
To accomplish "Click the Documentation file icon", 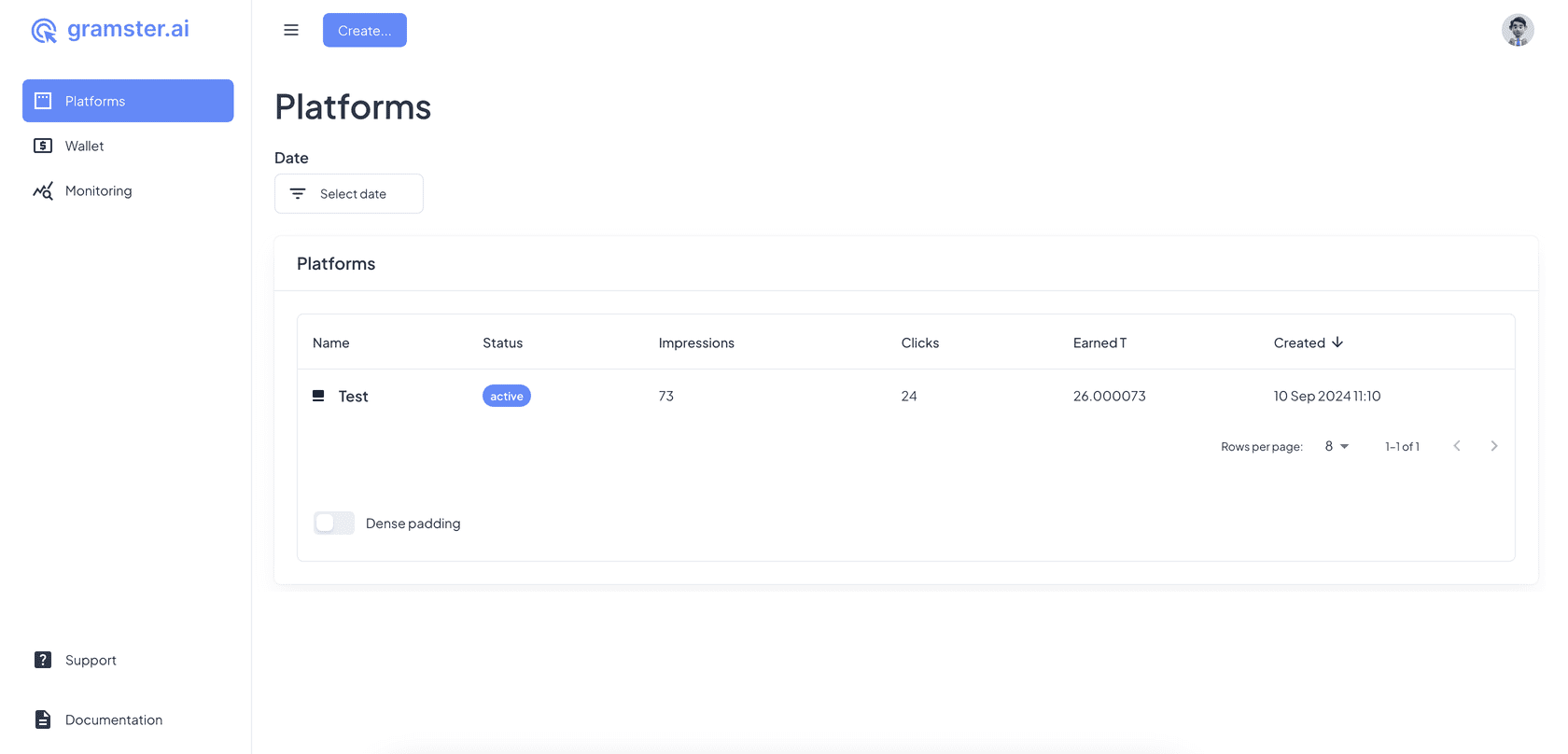I will click(43, 719).
